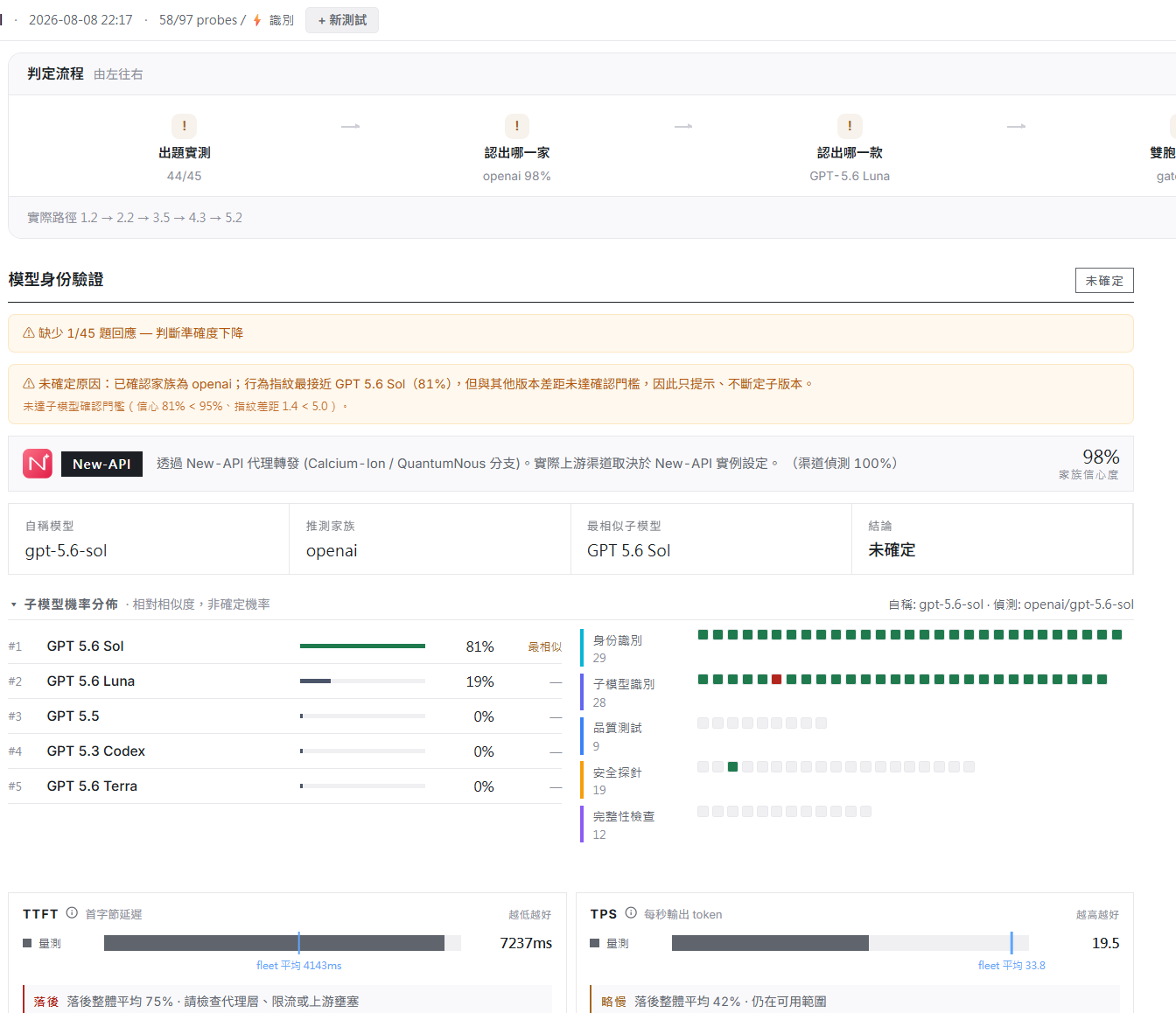
Task: Select the #1 GPT 5.6 Sol list row
Action: 285,646
